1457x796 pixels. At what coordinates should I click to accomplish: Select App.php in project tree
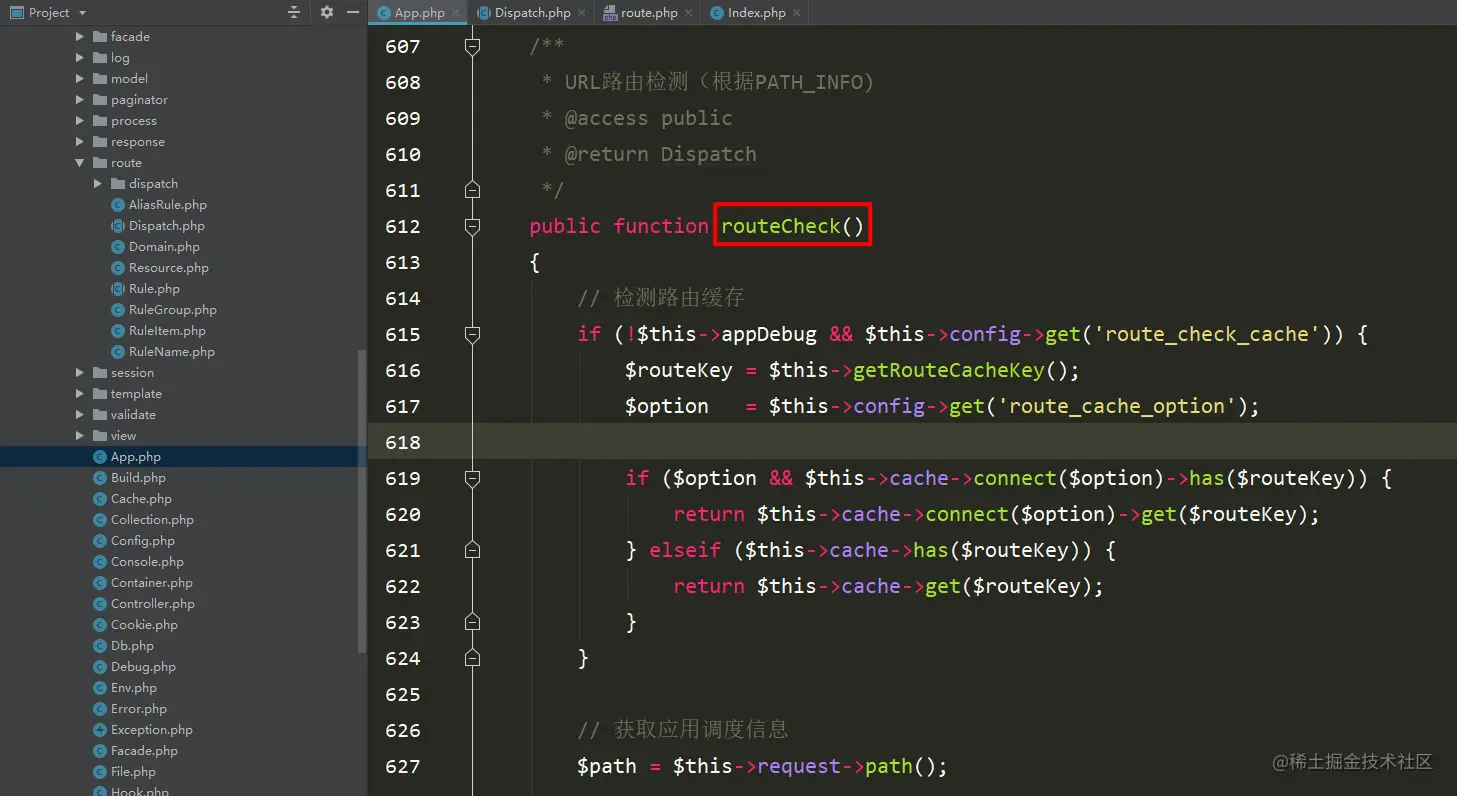tap(135, 457)
